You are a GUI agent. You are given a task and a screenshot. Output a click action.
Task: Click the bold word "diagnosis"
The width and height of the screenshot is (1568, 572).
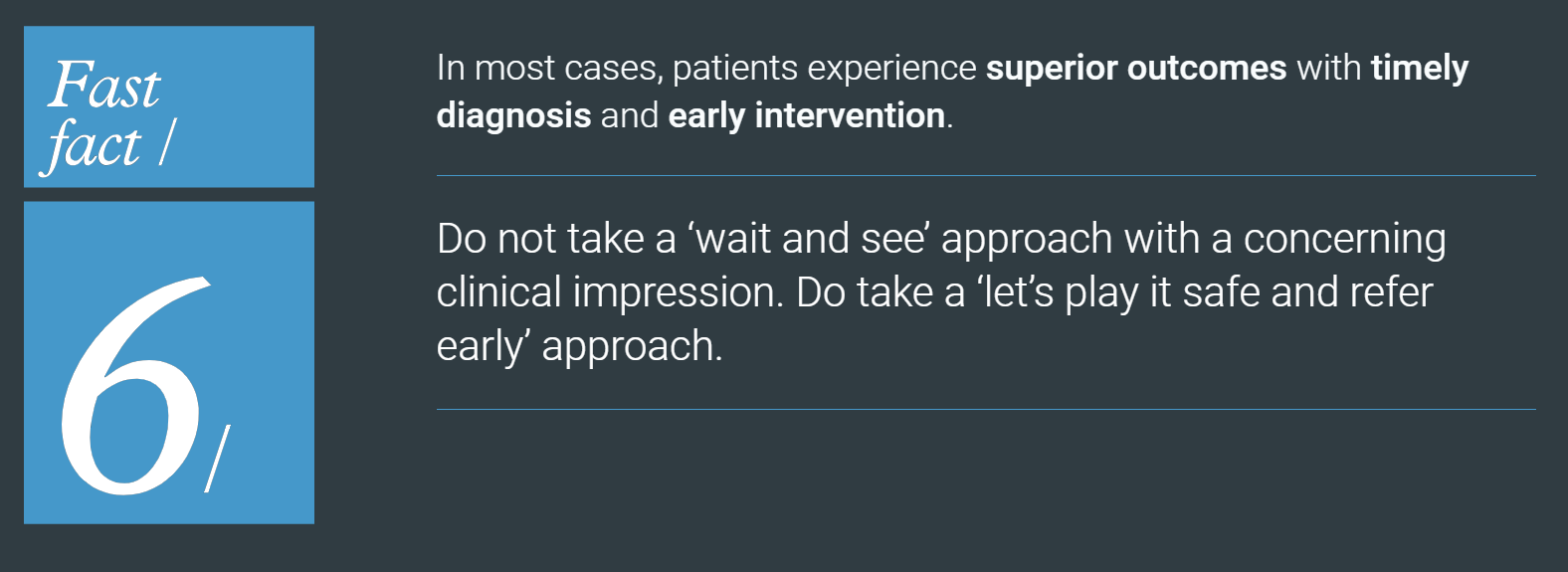pyautogui.click(x=513, y=115)
